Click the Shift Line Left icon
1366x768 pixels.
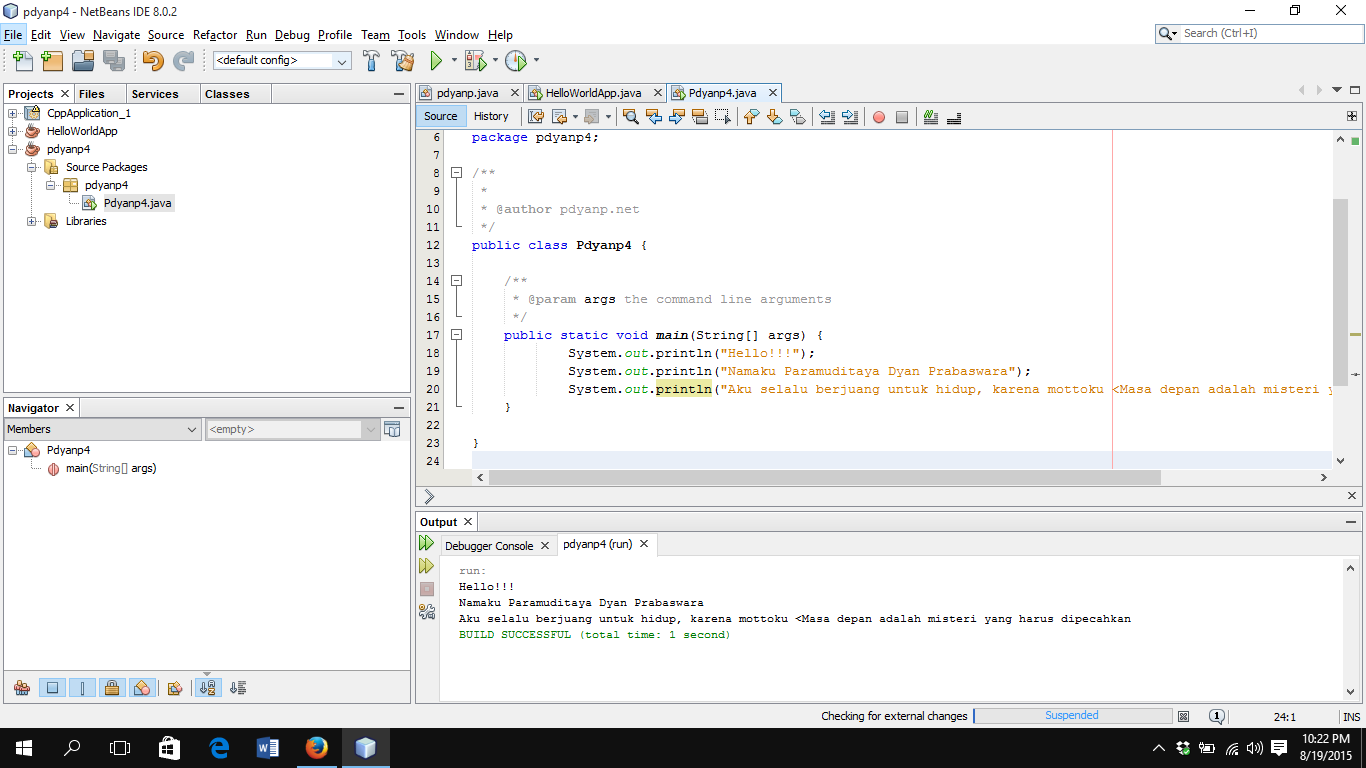click(x=827, y=117)
